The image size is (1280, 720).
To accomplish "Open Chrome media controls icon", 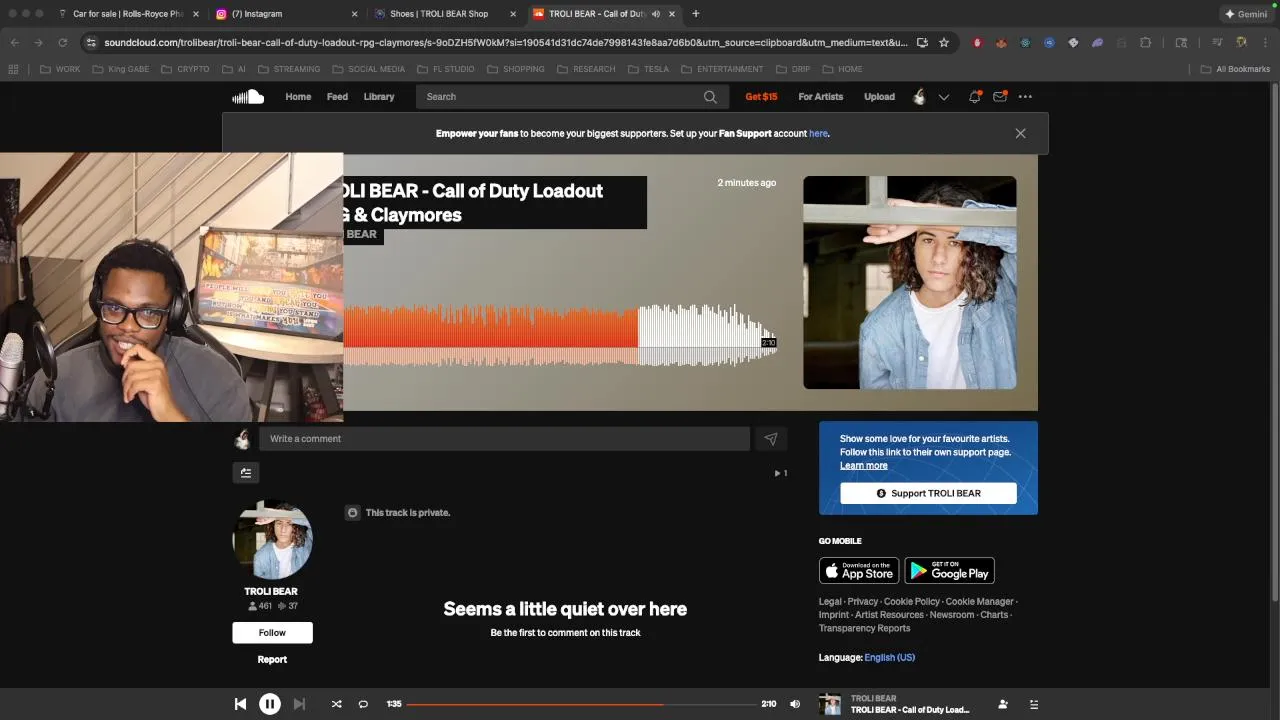I will (x=1217, y=43).
